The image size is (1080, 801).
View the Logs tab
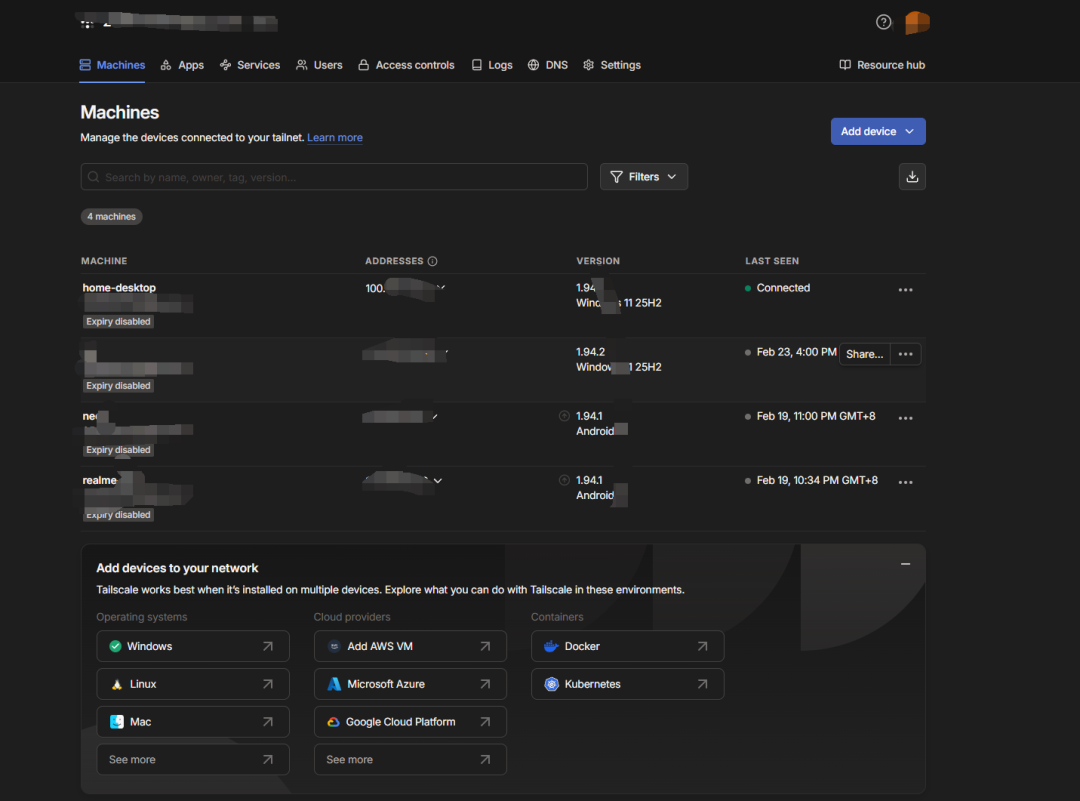coord(492,65)
